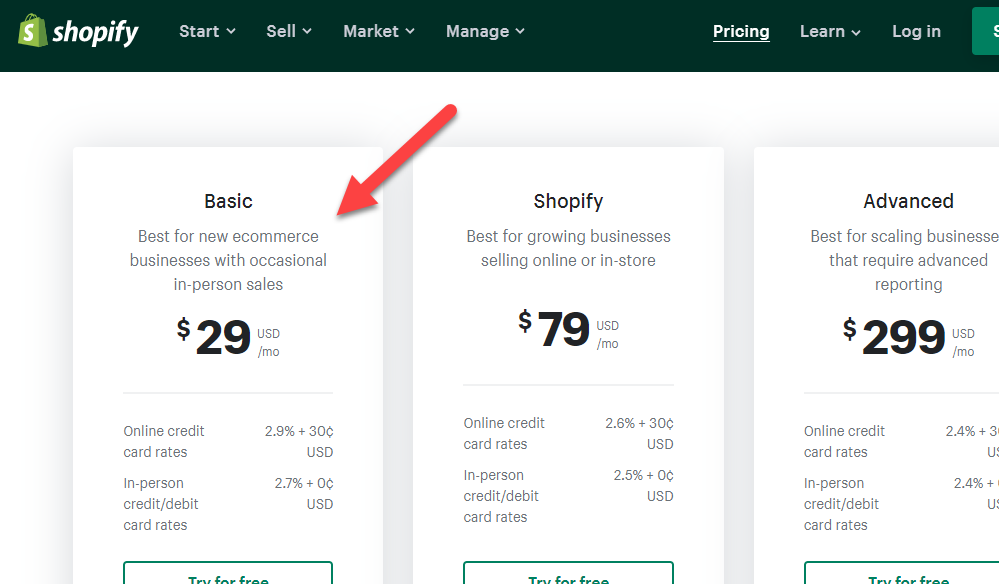
Task: Start free trial on Shopify plan
Action: [x=568, y=574]
